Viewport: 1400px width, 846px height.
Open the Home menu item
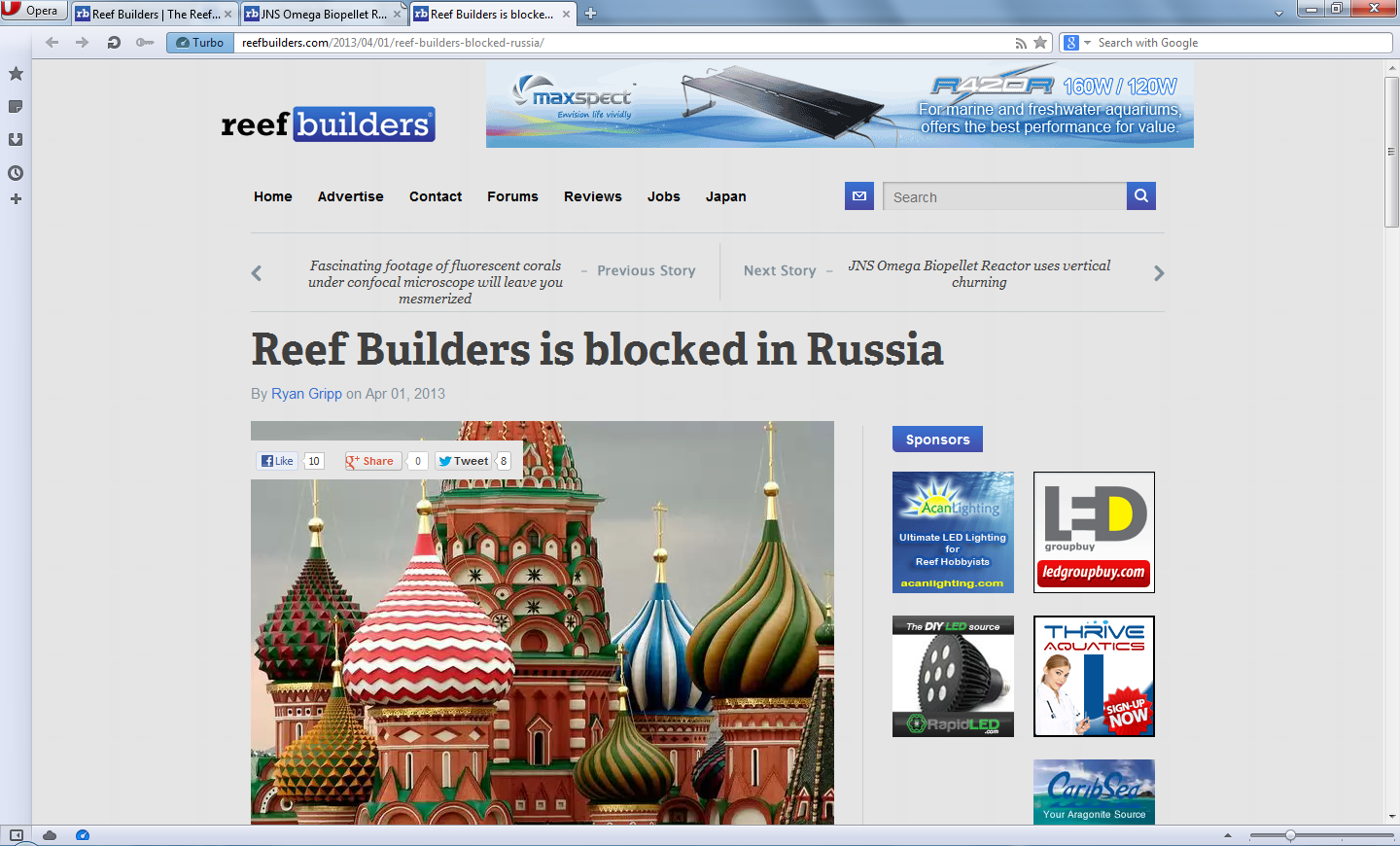click(273, 196)
